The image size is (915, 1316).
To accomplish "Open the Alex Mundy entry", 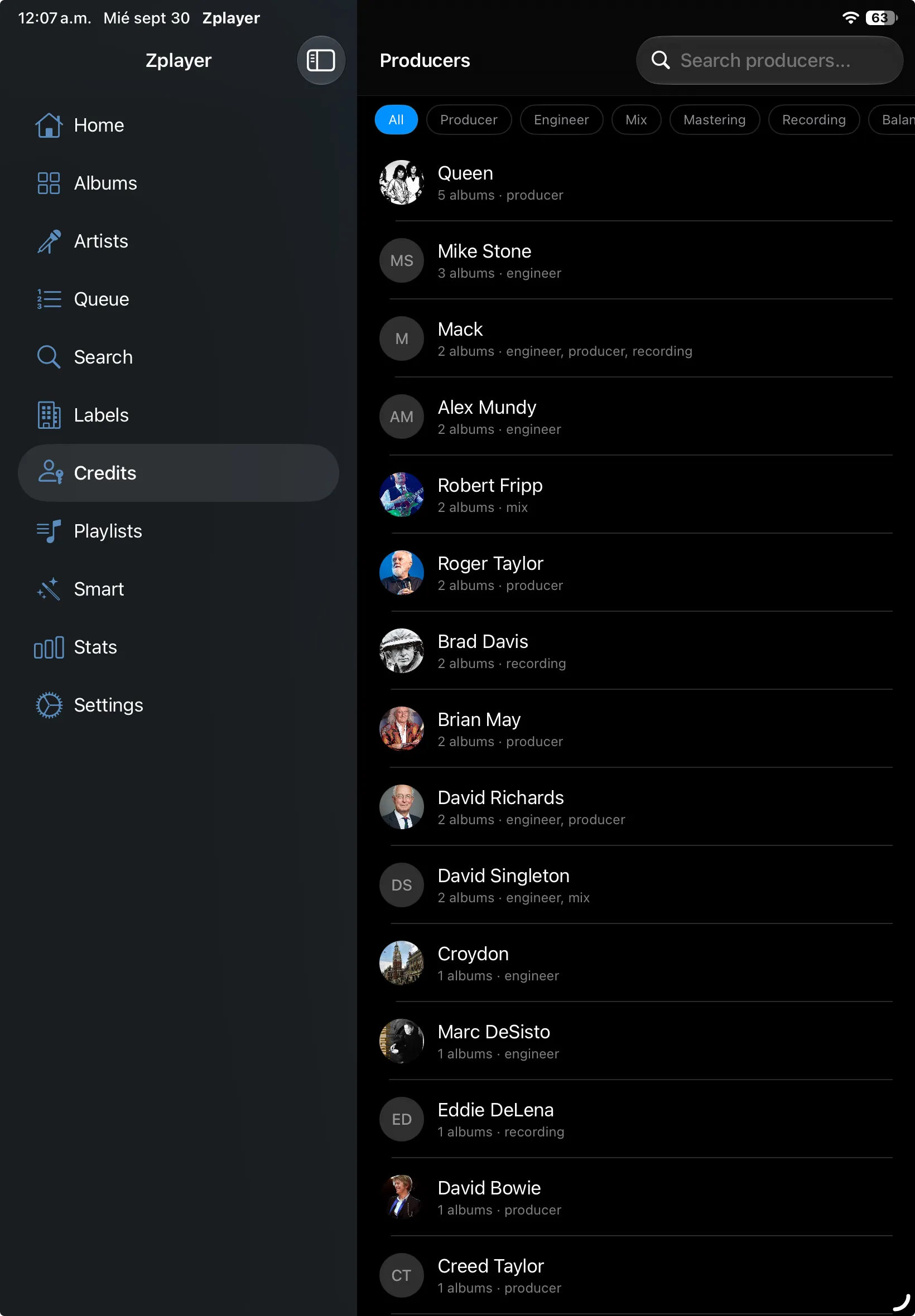I will pos(635,417).
